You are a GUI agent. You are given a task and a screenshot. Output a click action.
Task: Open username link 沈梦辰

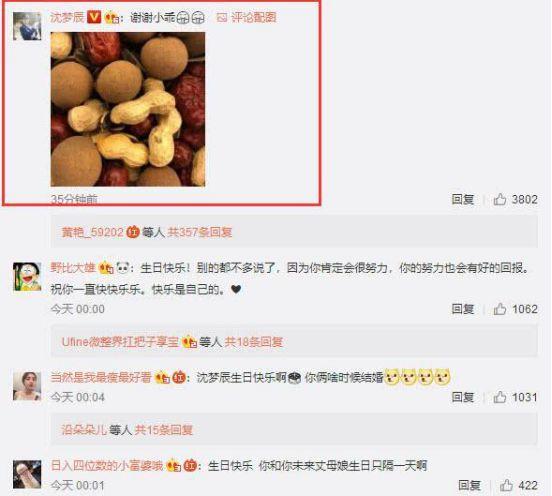pos(67,17)
